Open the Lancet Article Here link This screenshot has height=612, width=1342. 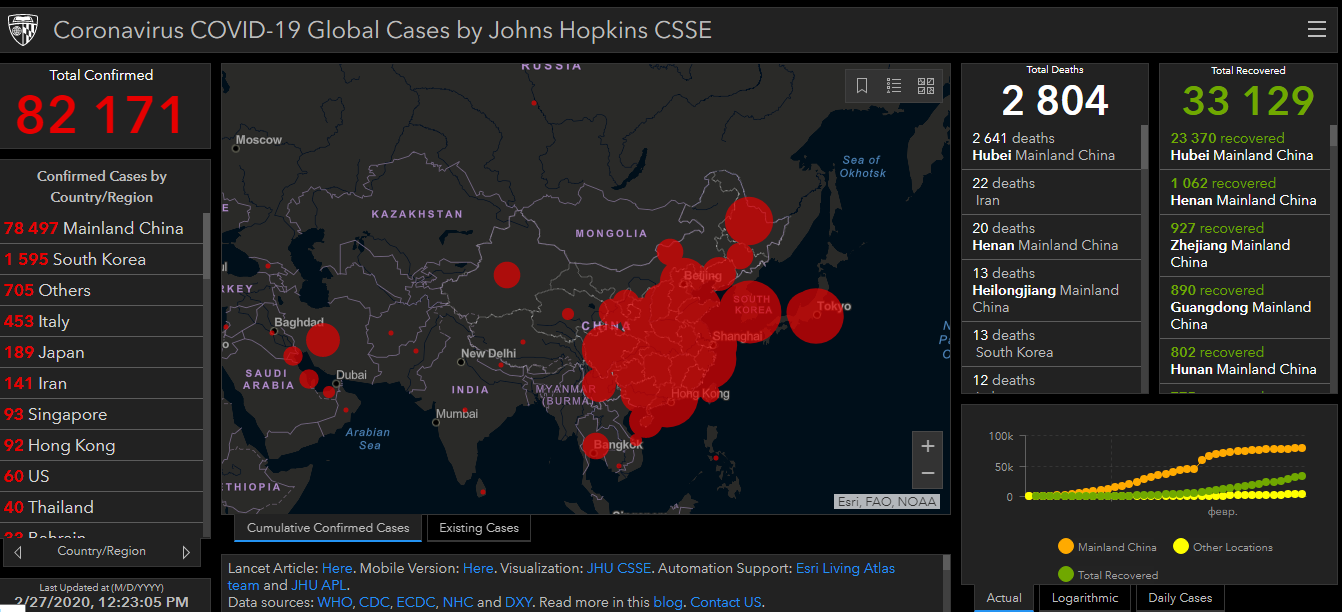[337, 568]
